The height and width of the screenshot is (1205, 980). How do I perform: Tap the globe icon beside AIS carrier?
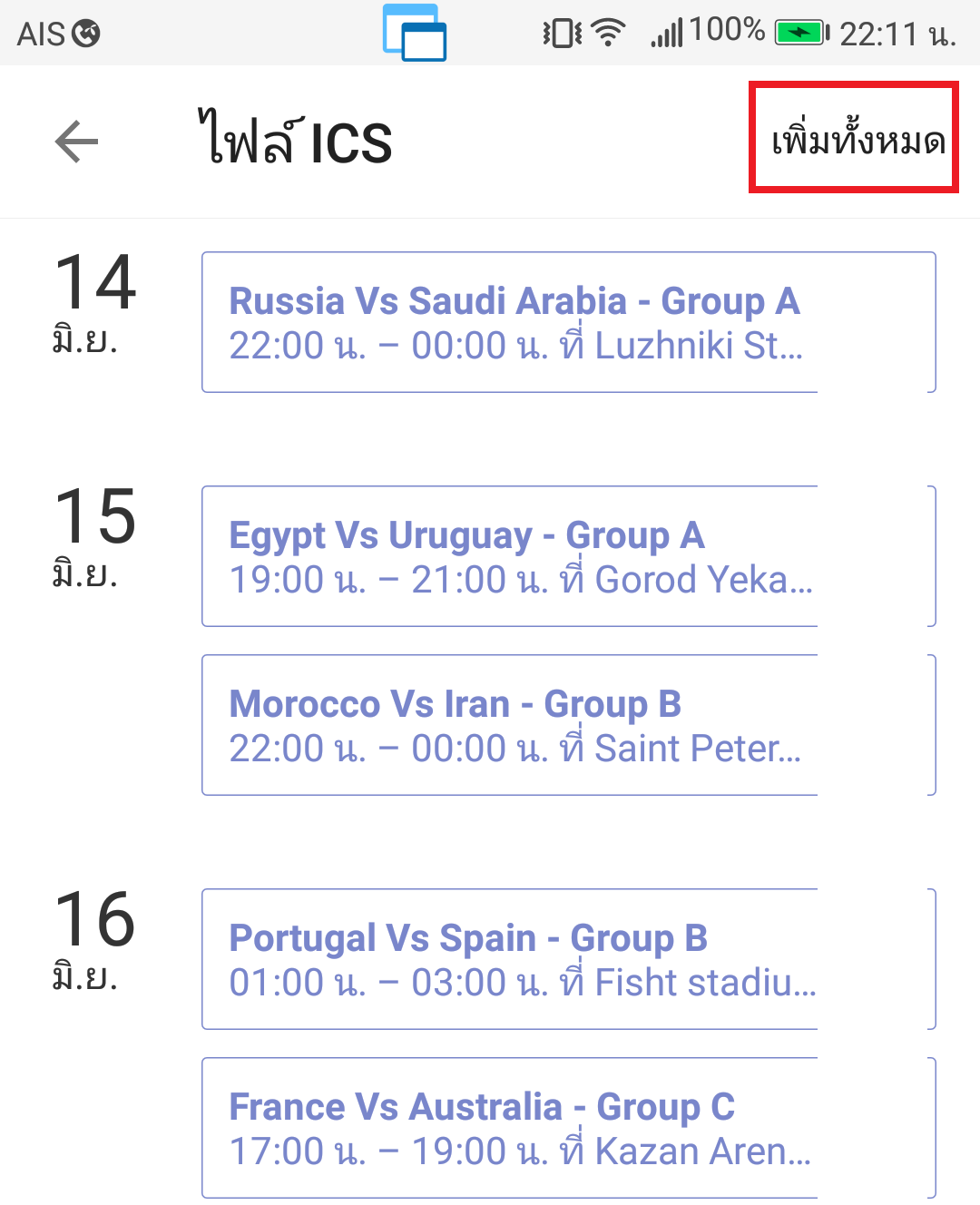click(86, 34)
